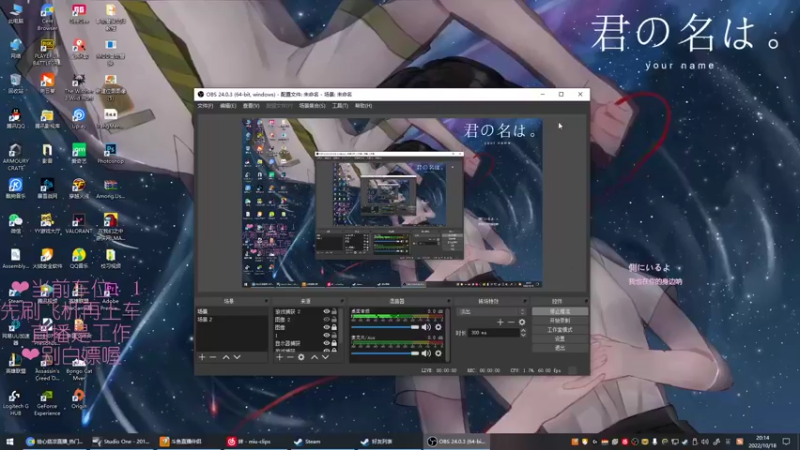Toggle lock for 显示器捕获 source
The width and height of the screenshot is (800, 450).
click(x=334, y=343)
